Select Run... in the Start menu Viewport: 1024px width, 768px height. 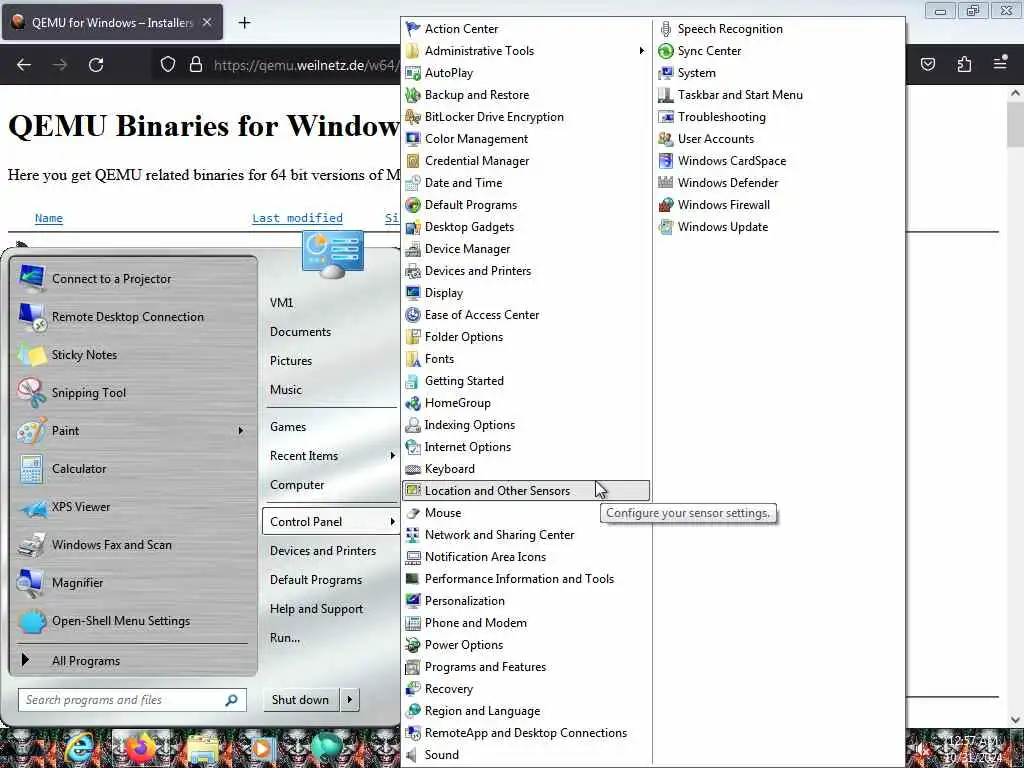pyautogui.click(x=285, y=637)
